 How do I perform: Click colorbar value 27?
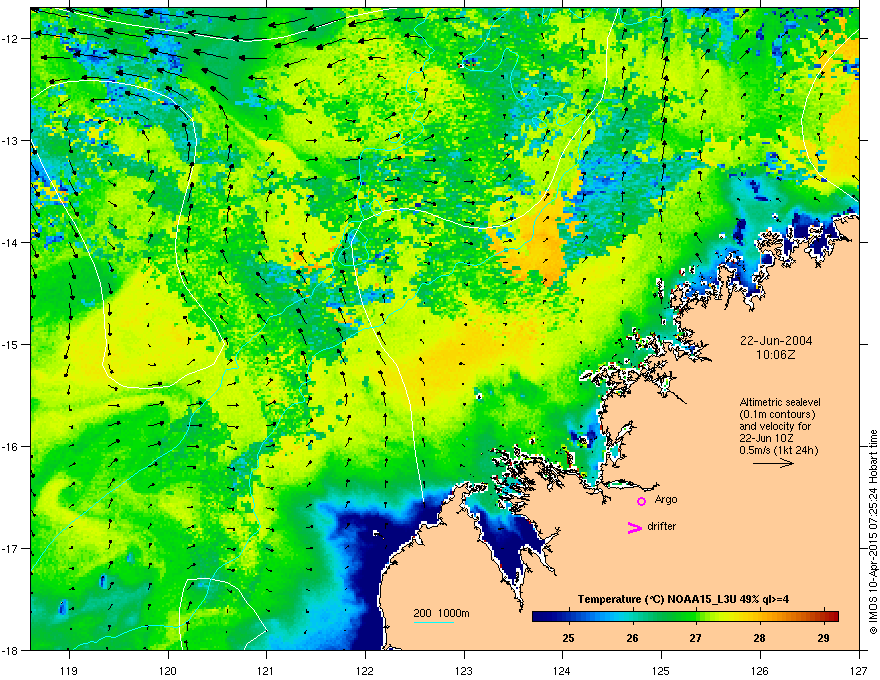(695, 638)
